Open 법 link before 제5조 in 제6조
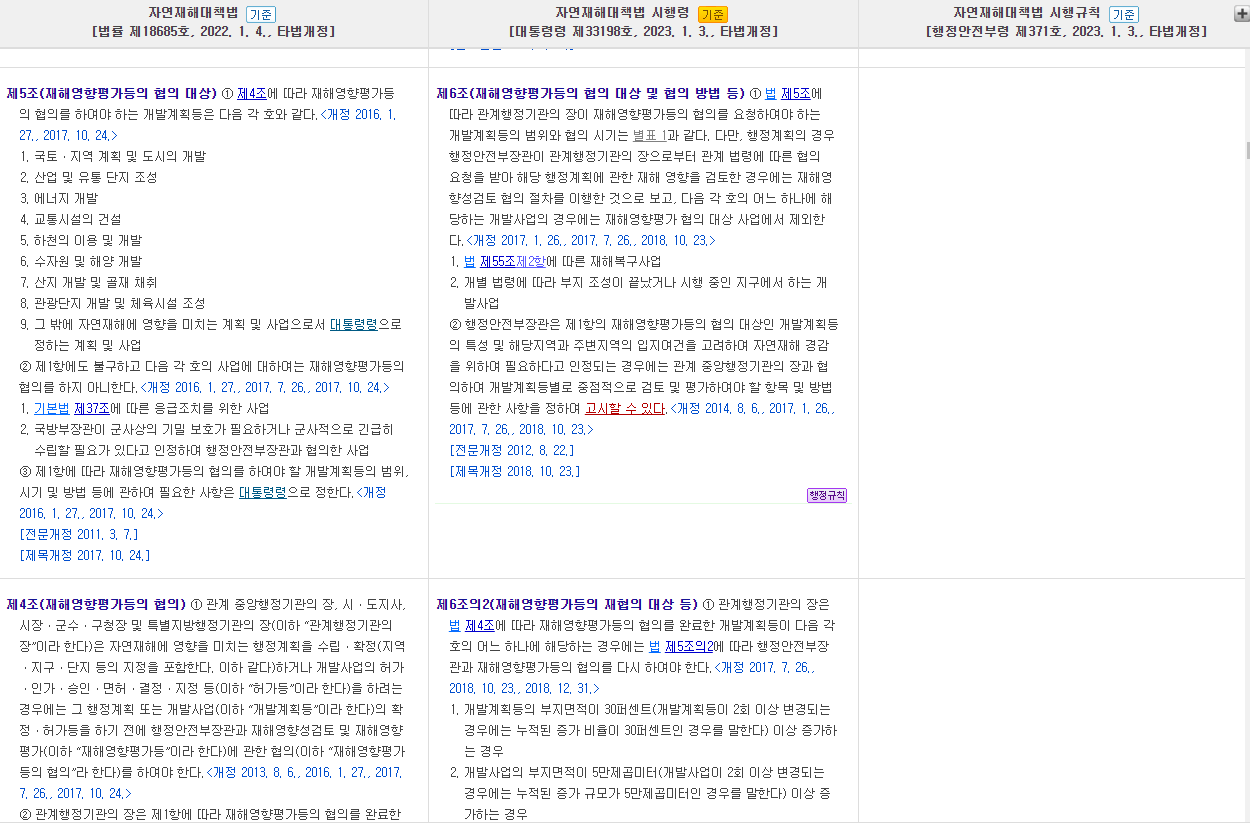 [x=770, y=93]
